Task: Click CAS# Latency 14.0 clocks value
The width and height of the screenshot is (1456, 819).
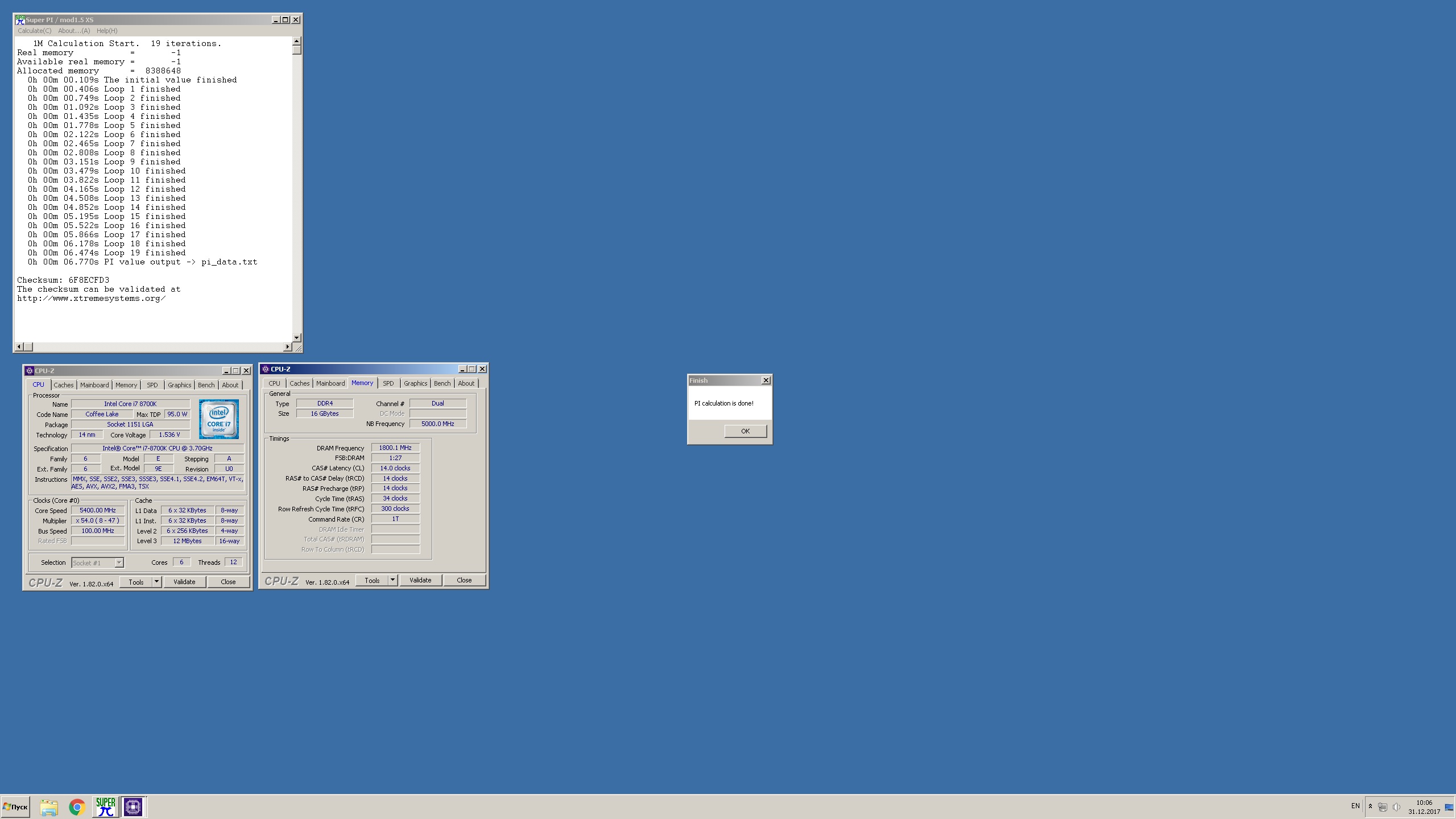Action: click(x=395, y=468)
